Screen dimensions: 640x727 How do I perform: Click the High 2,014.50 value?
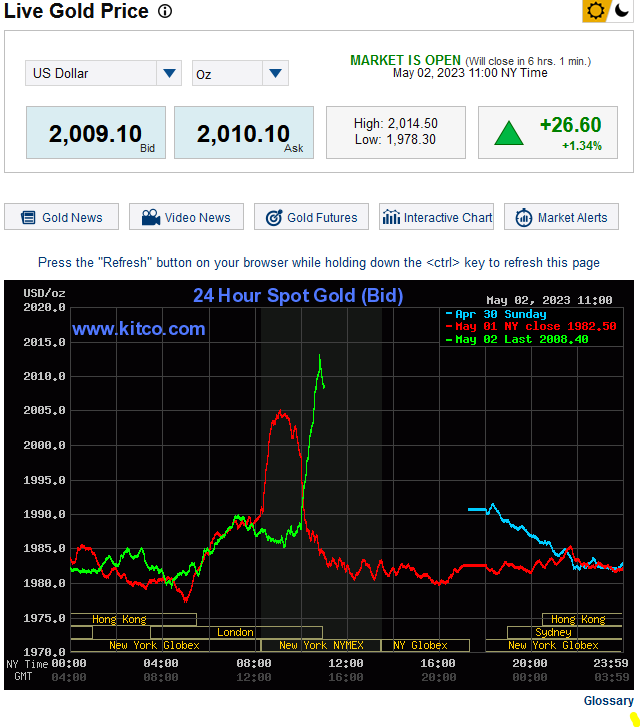396,123
